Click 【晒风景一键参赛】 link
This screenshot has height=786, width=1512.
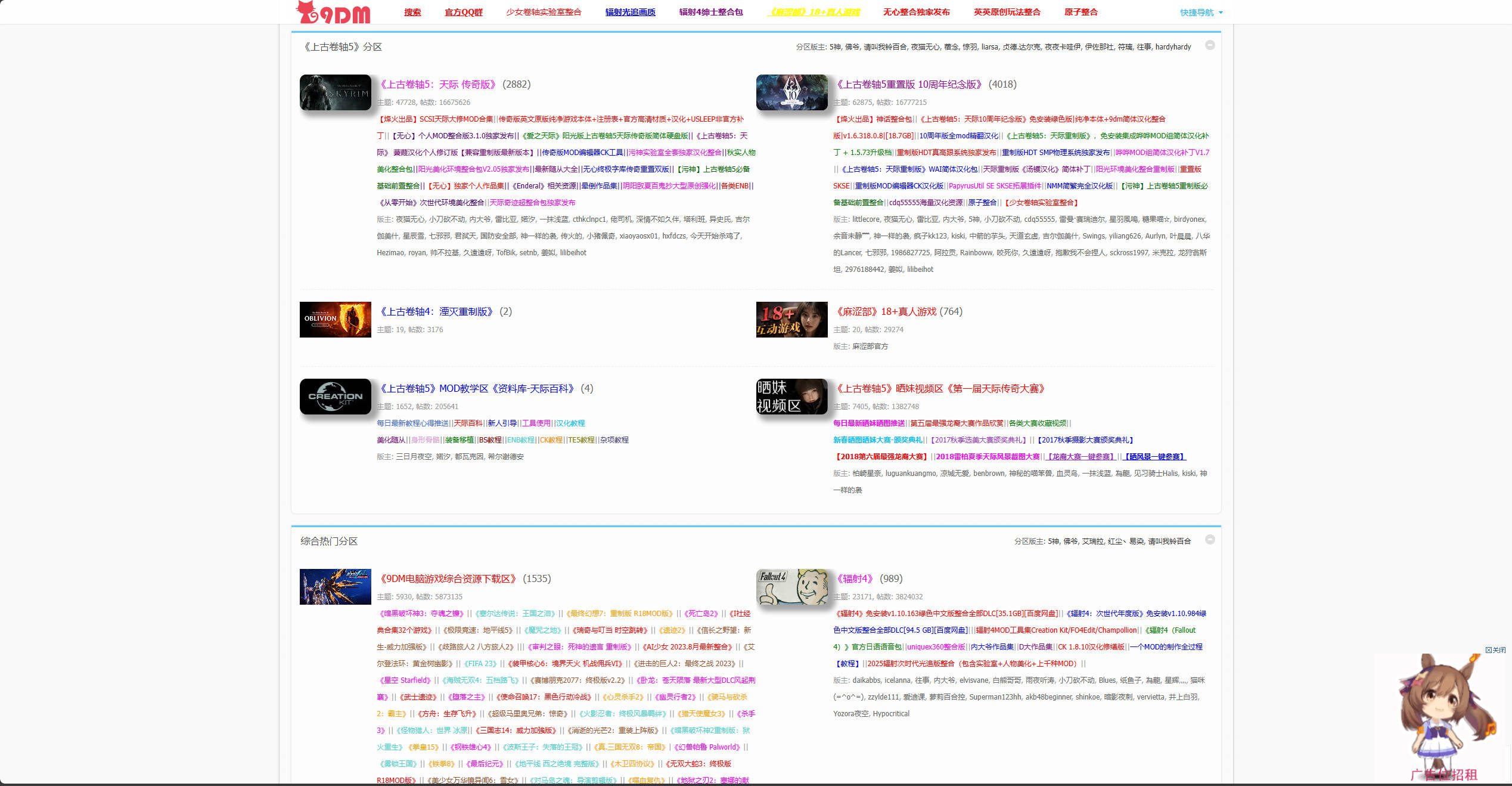tap(1154, 457)
